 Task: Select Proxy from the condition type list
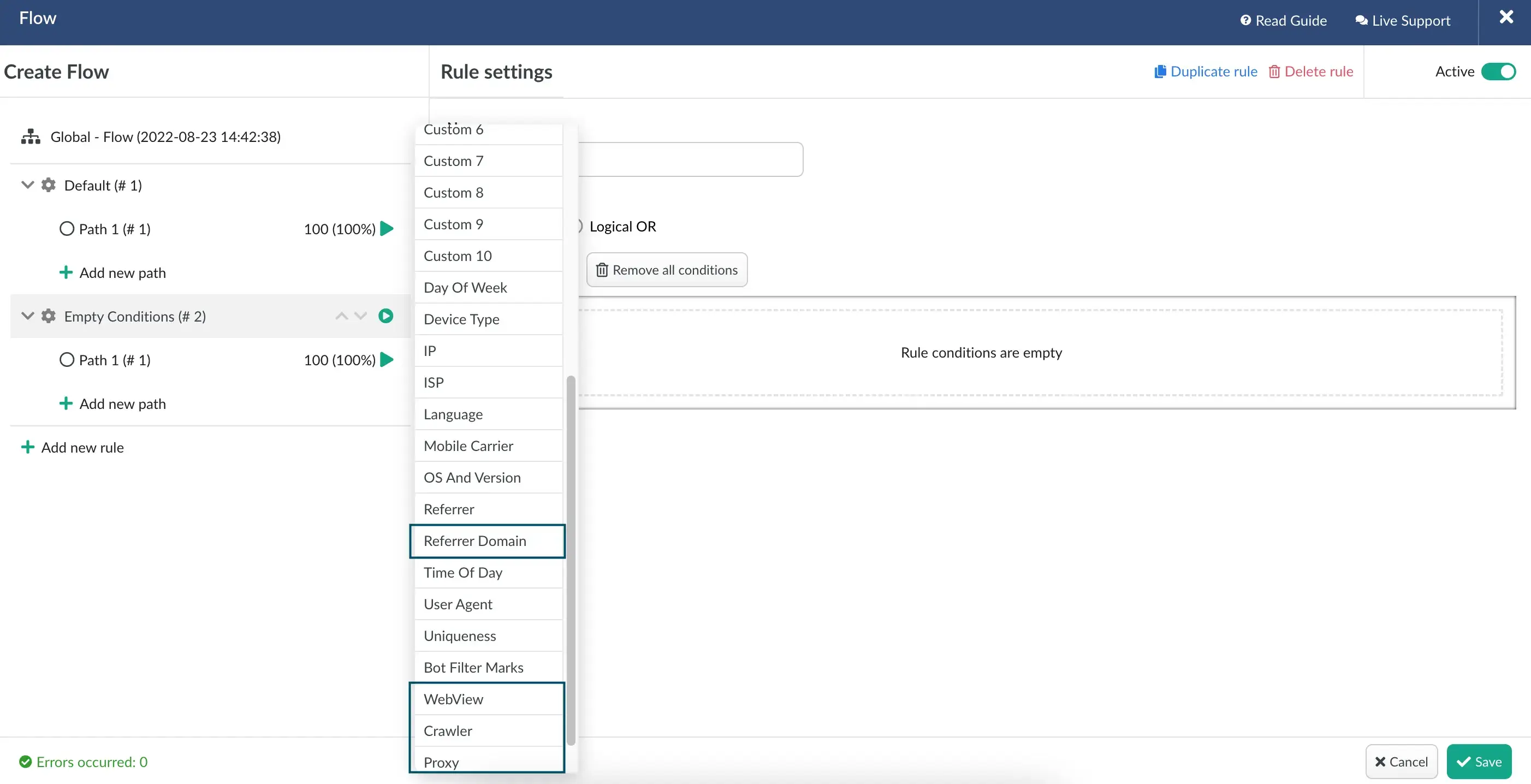(x=440, y=761)
